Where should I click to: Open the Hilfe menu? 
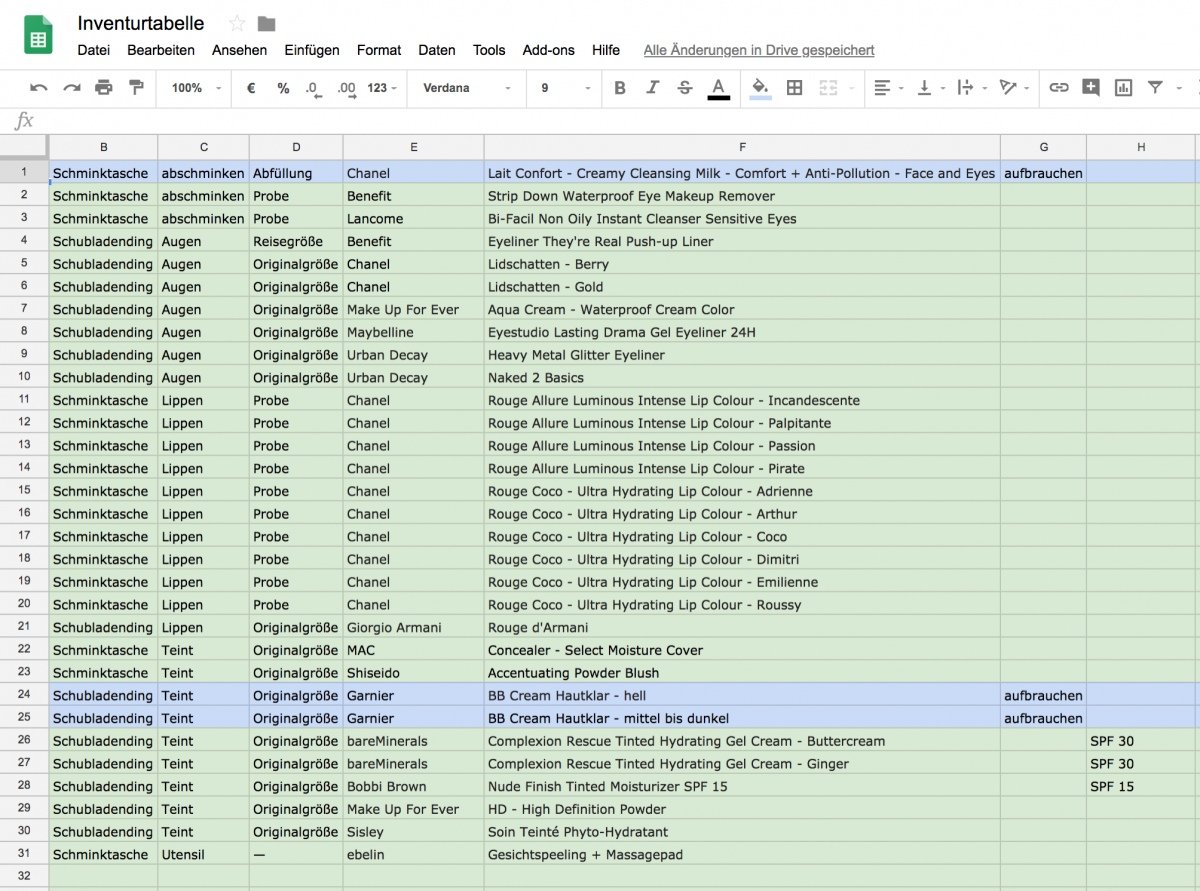click(x=606, y=50)
